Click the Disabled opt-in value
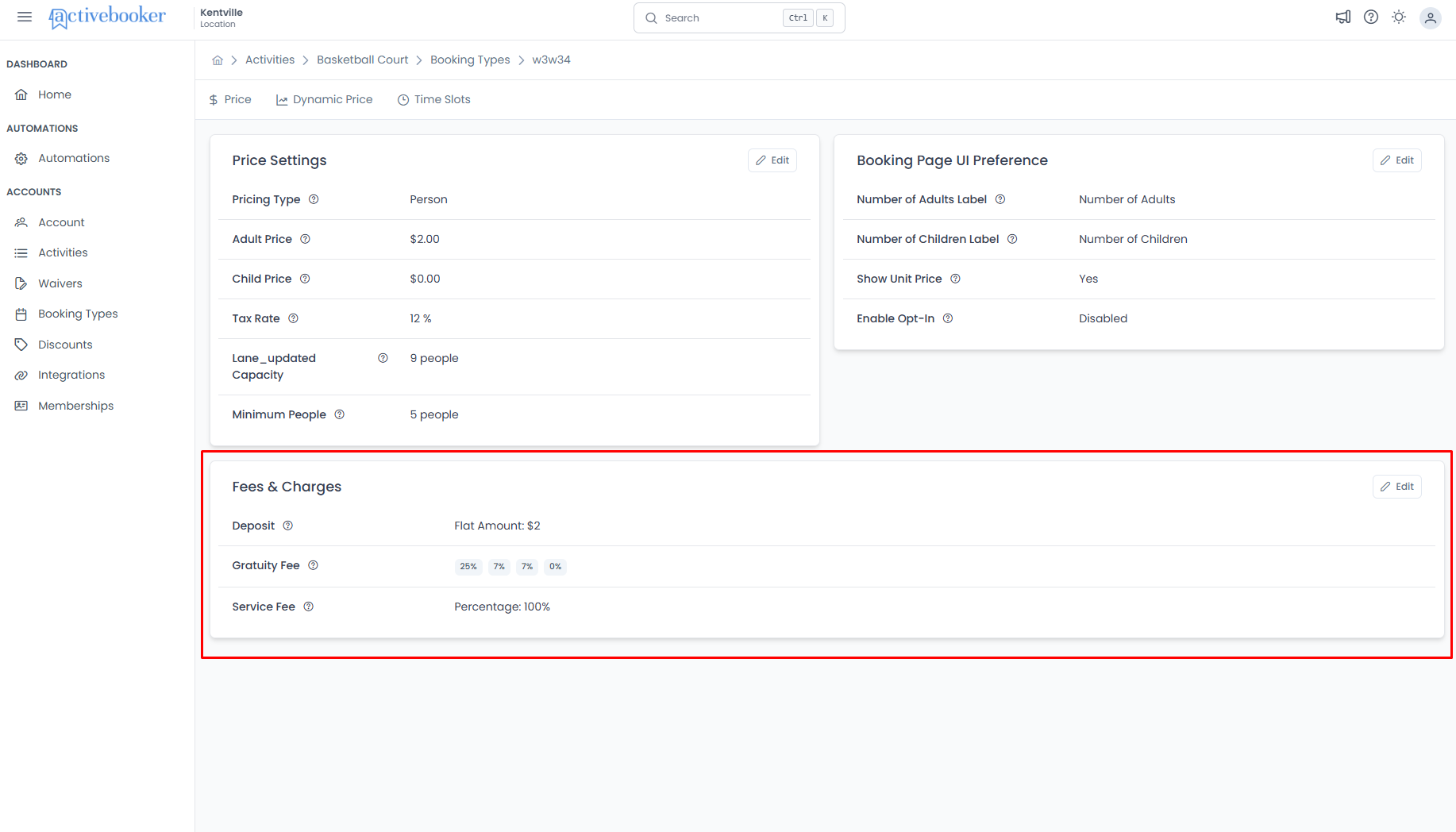 [1103, 318]
